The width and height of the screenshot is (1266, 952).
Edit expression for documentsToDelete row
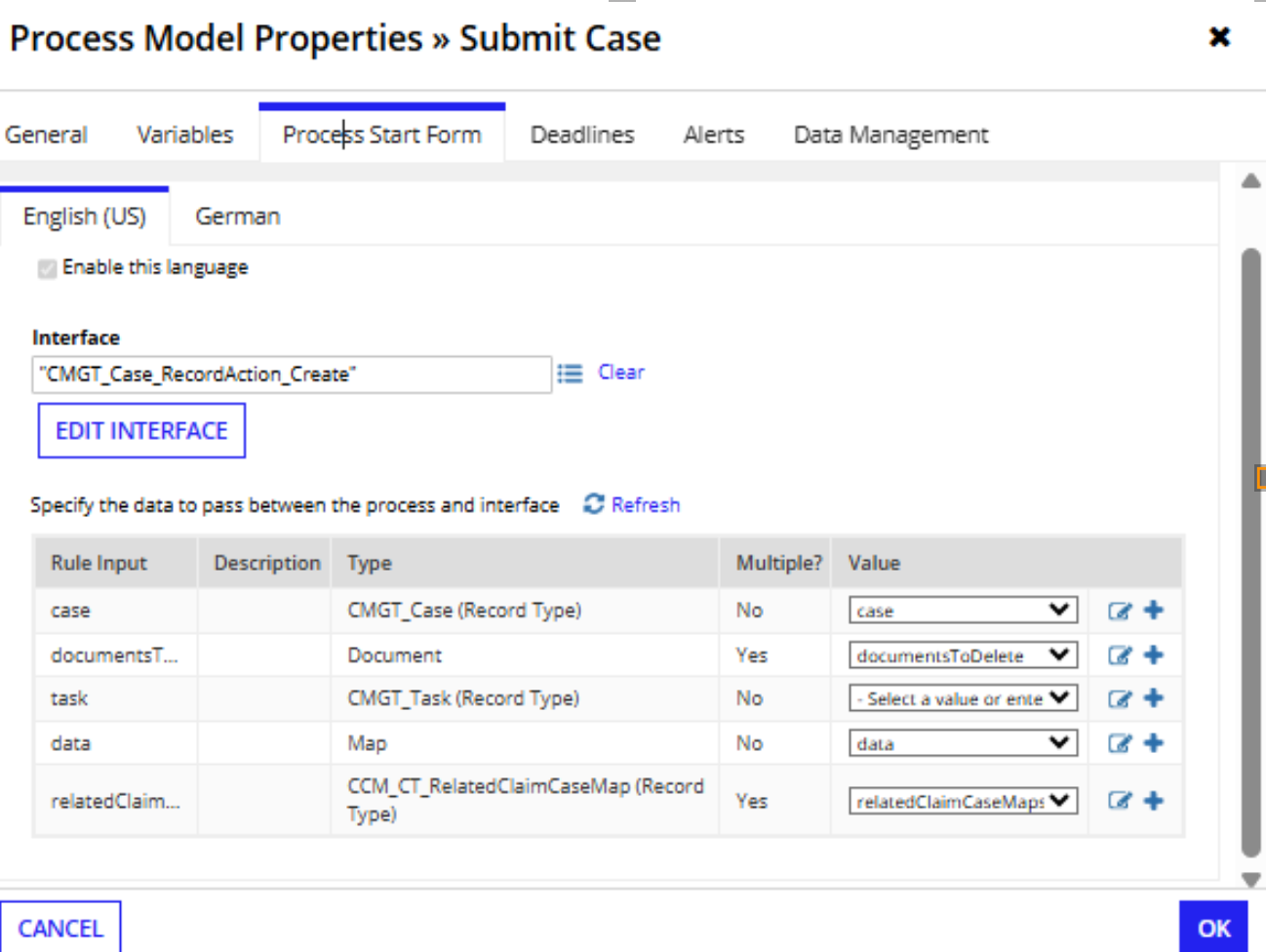click(x=1119, y=655)
